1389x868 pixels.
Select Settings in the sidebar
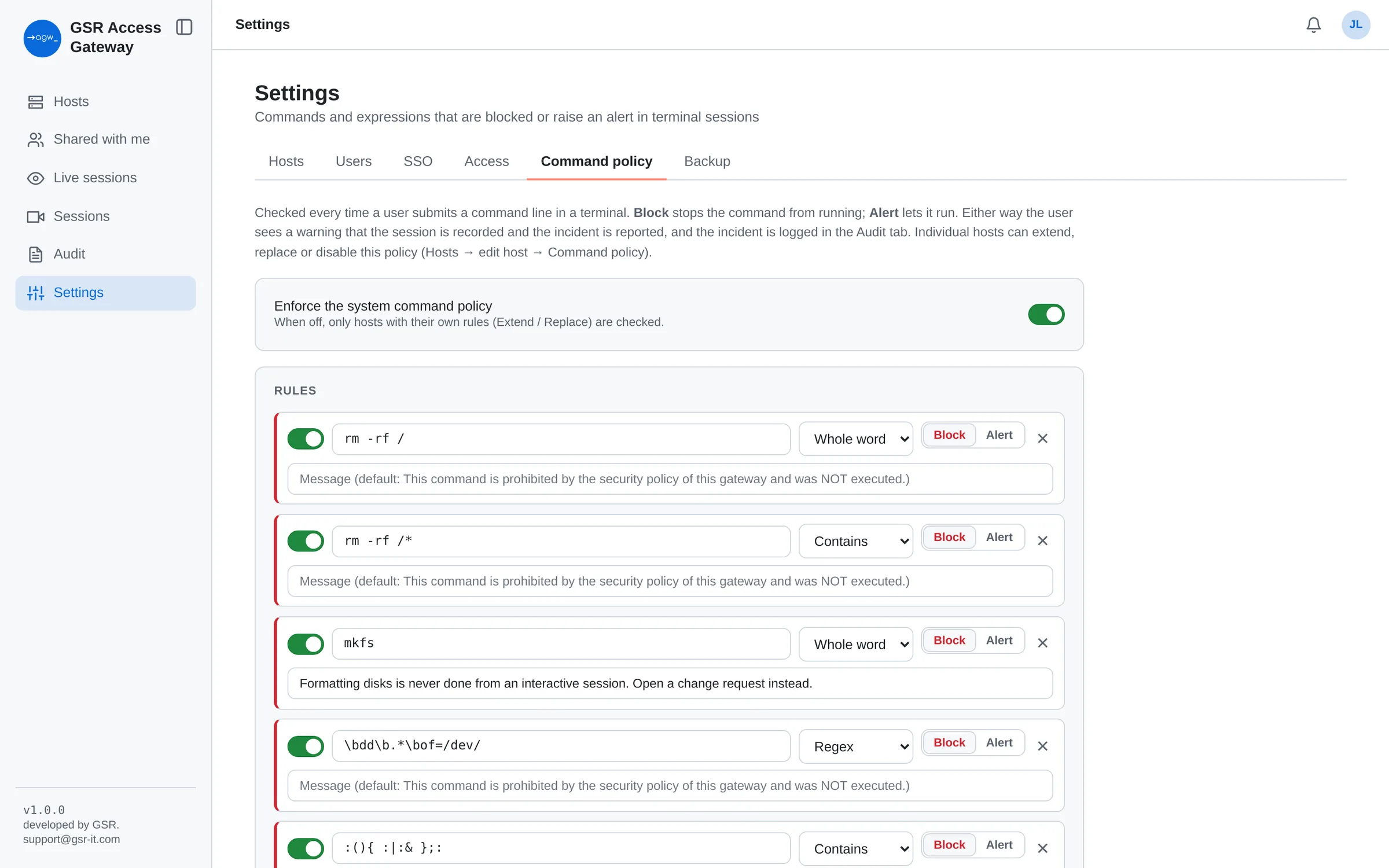[105, 293]
